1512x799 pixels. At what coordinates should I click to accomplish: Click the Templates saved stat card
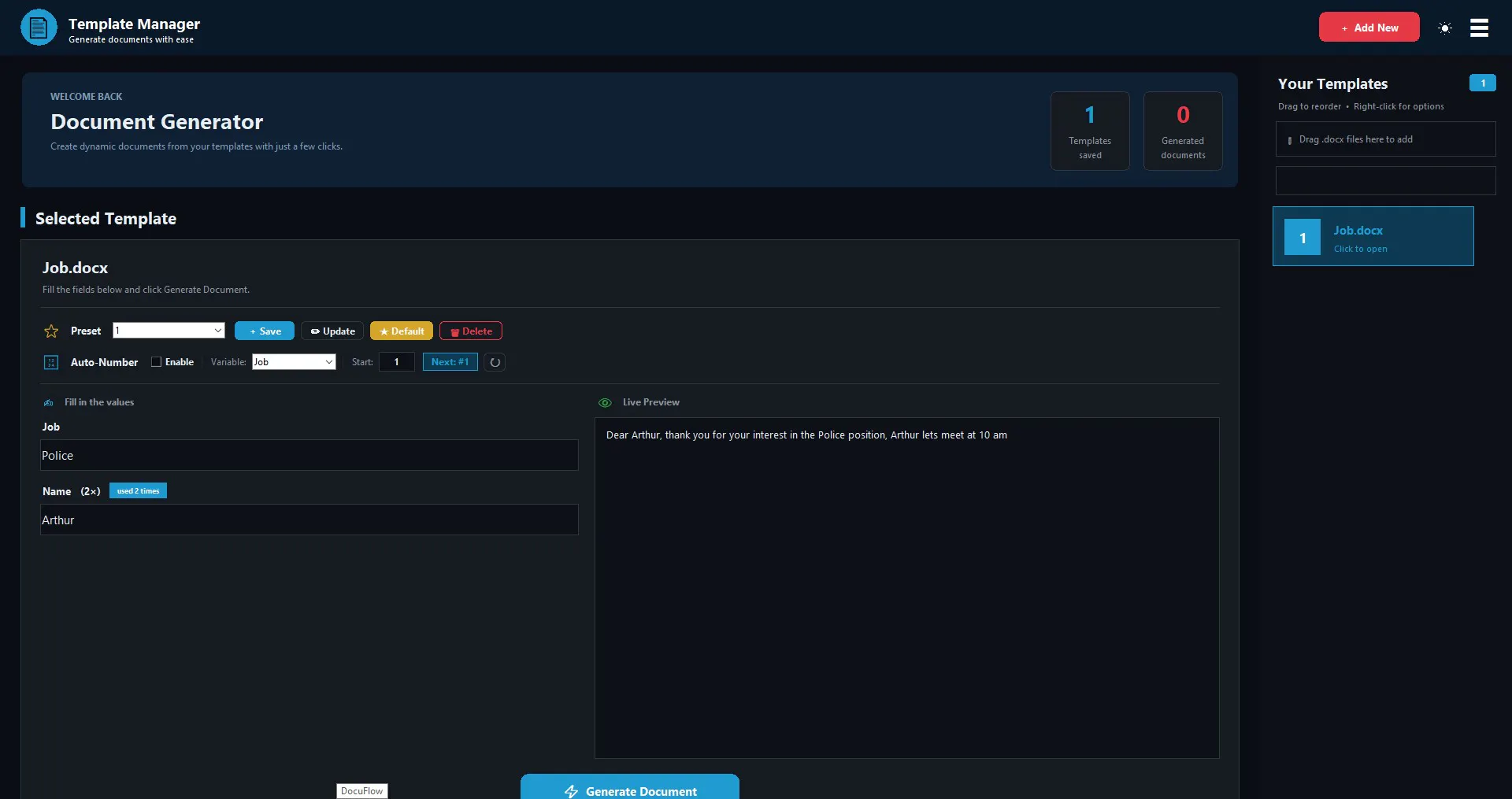1090,131
